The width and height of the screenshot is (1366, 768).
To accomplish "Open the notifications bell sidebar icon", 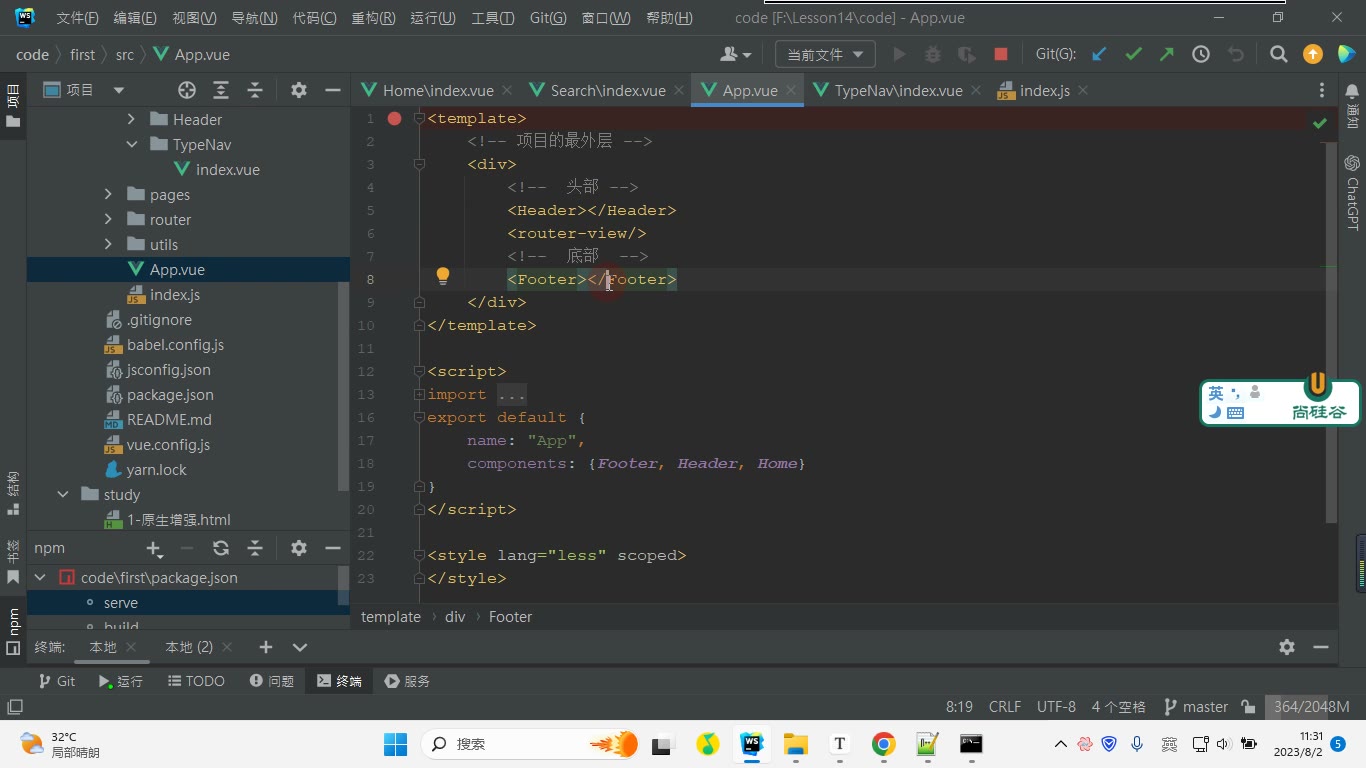I will tap(1352, 91).
